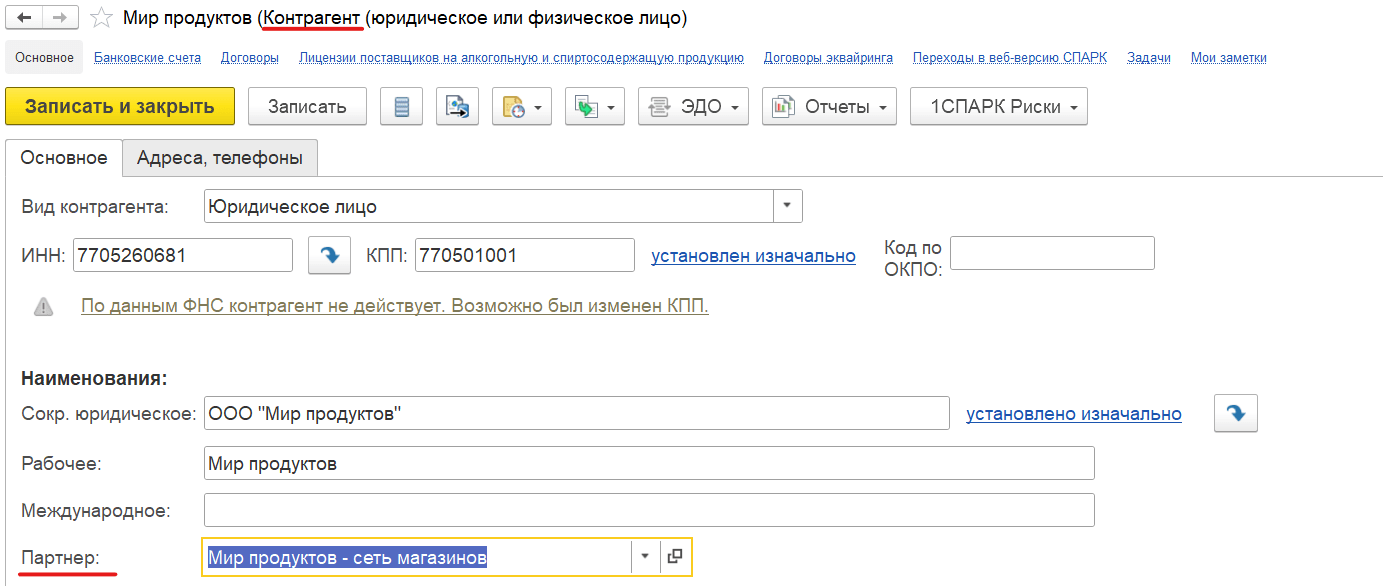Click the Международное name input field
This screenshot has height=586, width=1383.
tap(649, 510)
